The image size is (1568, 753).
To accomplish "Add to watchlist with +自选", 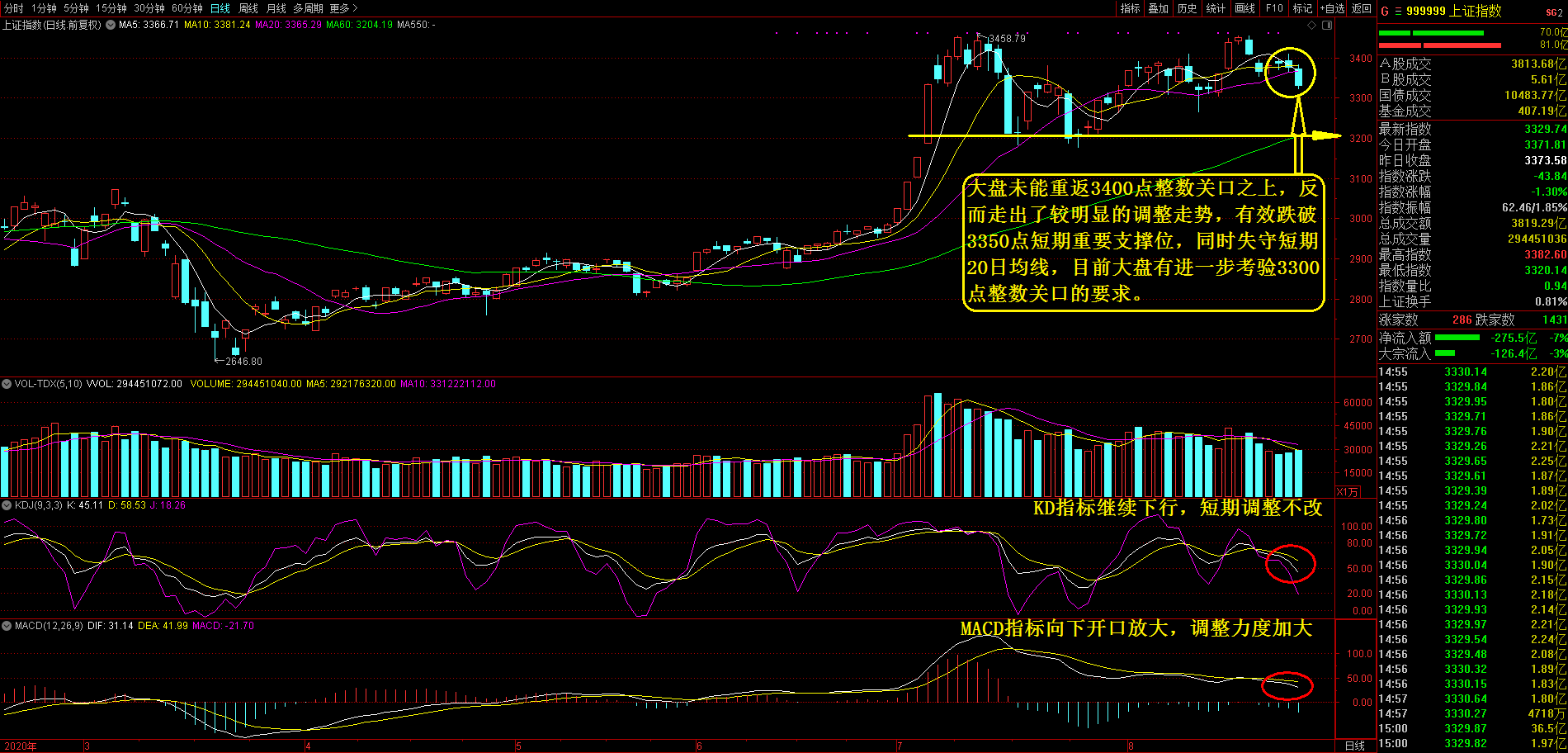I will 1332,8.
